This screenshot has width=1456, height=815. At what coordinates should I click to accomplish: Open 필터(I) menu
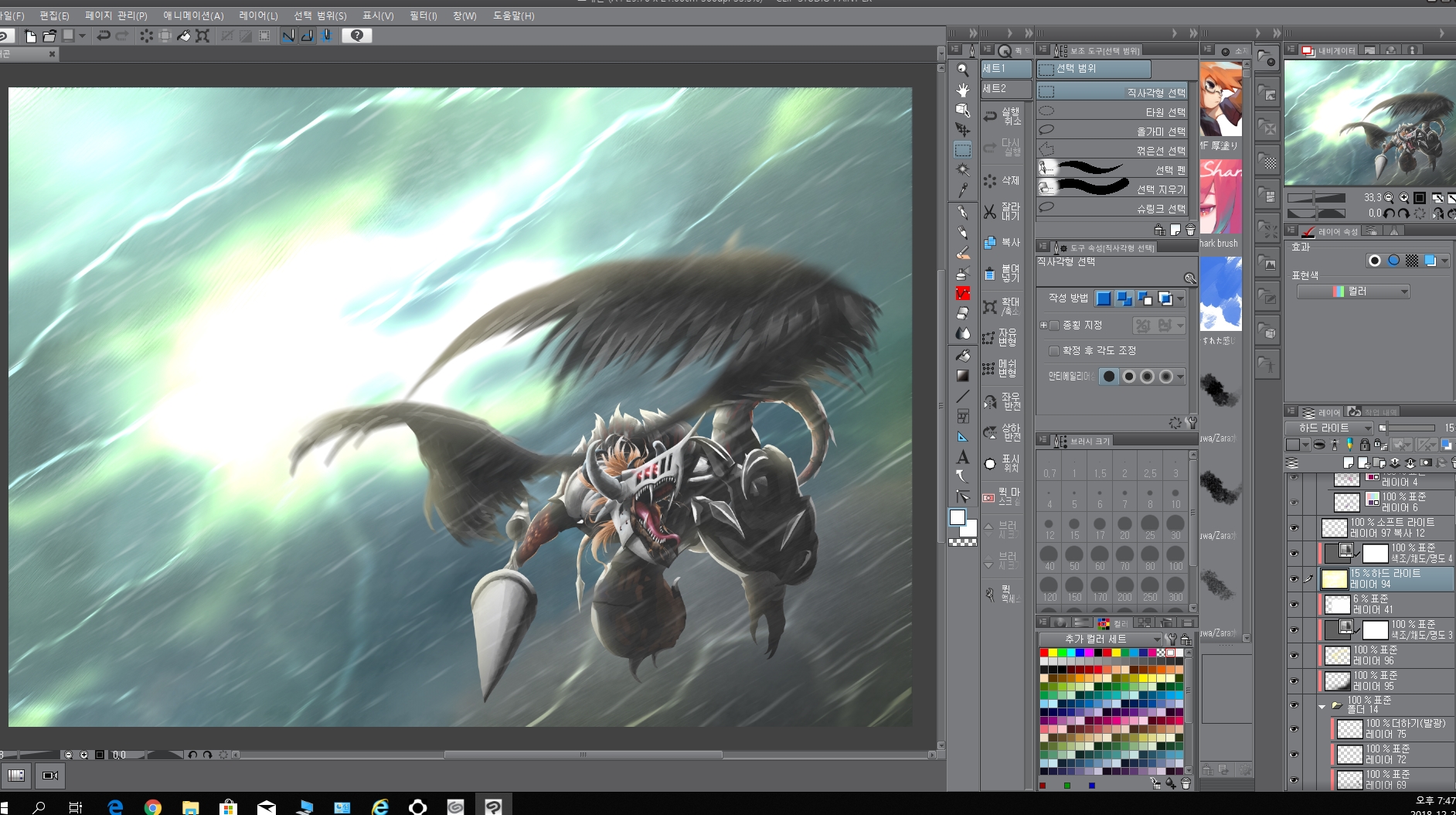pos(423,15)
